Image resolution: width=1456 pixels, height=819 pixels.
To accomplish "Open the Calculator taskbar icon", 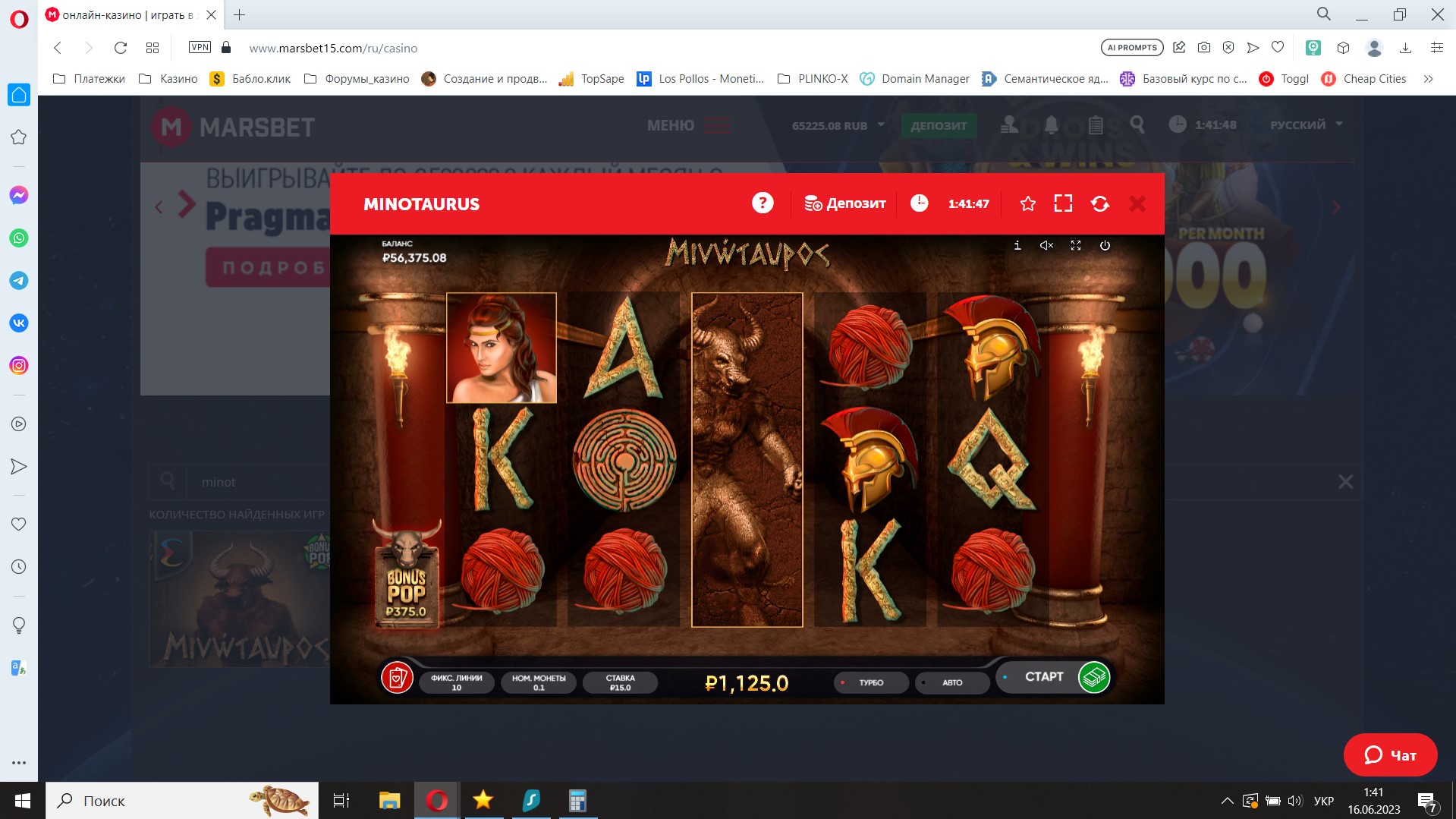I will tap(577, 801).
